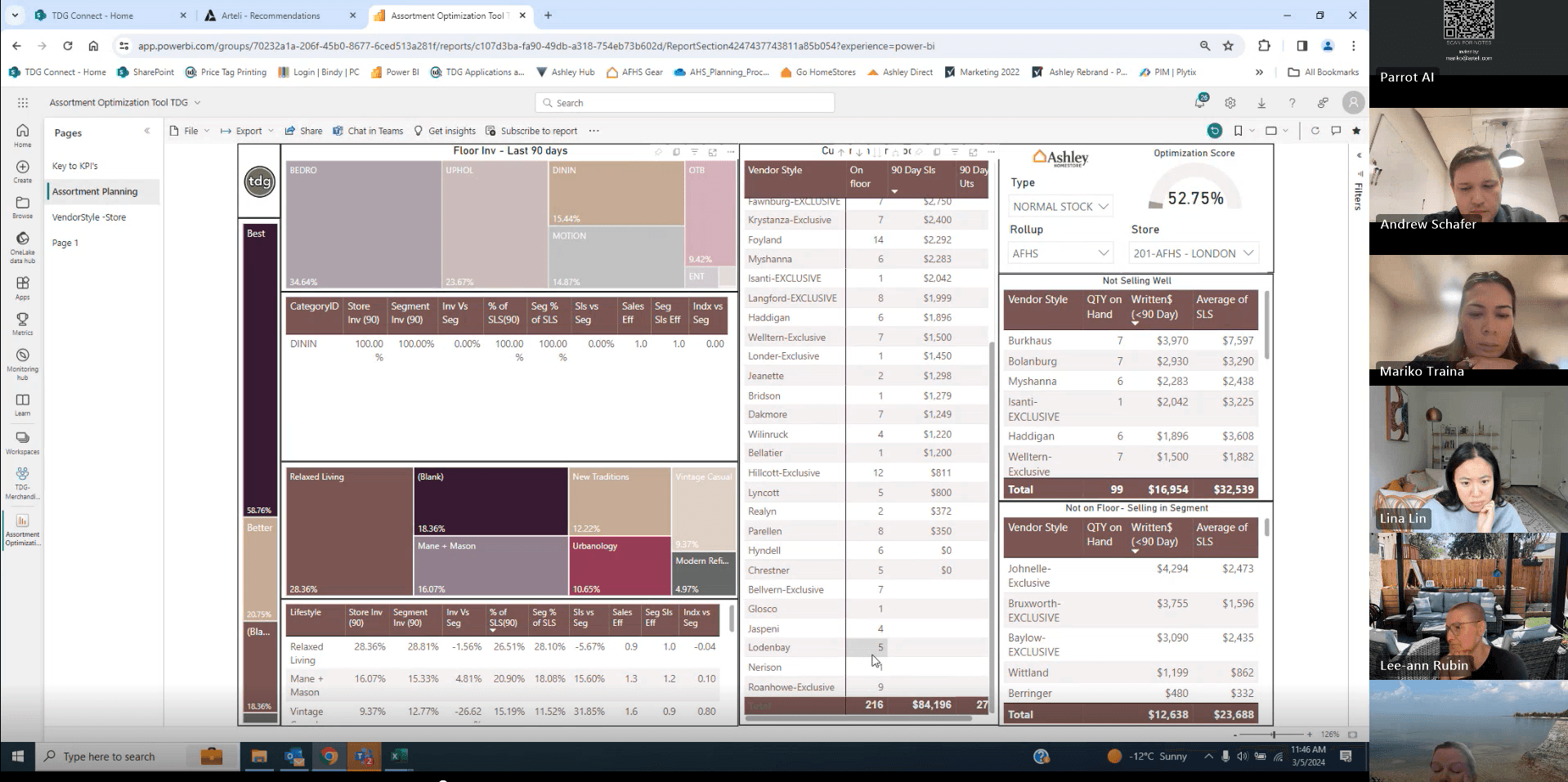Open OneLake data hub from sidebar
Viewport: 1568px width, 782px height.
click(x=22, y=247)
